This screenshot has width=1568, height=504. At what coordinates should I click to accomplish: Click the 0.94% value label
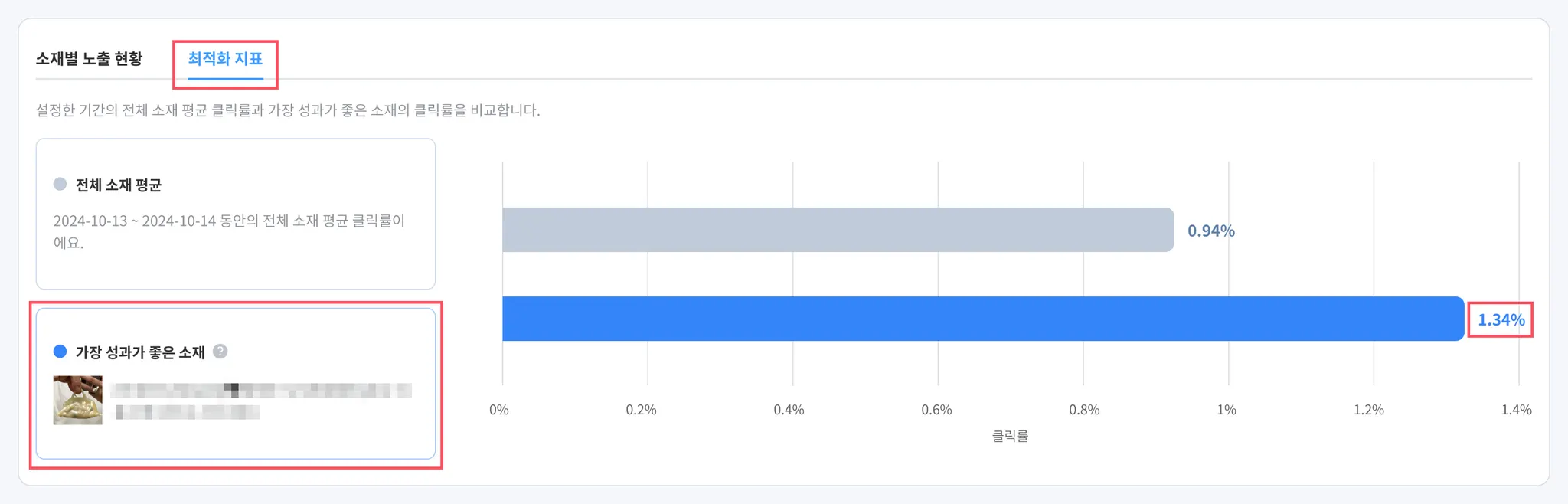1210,231
